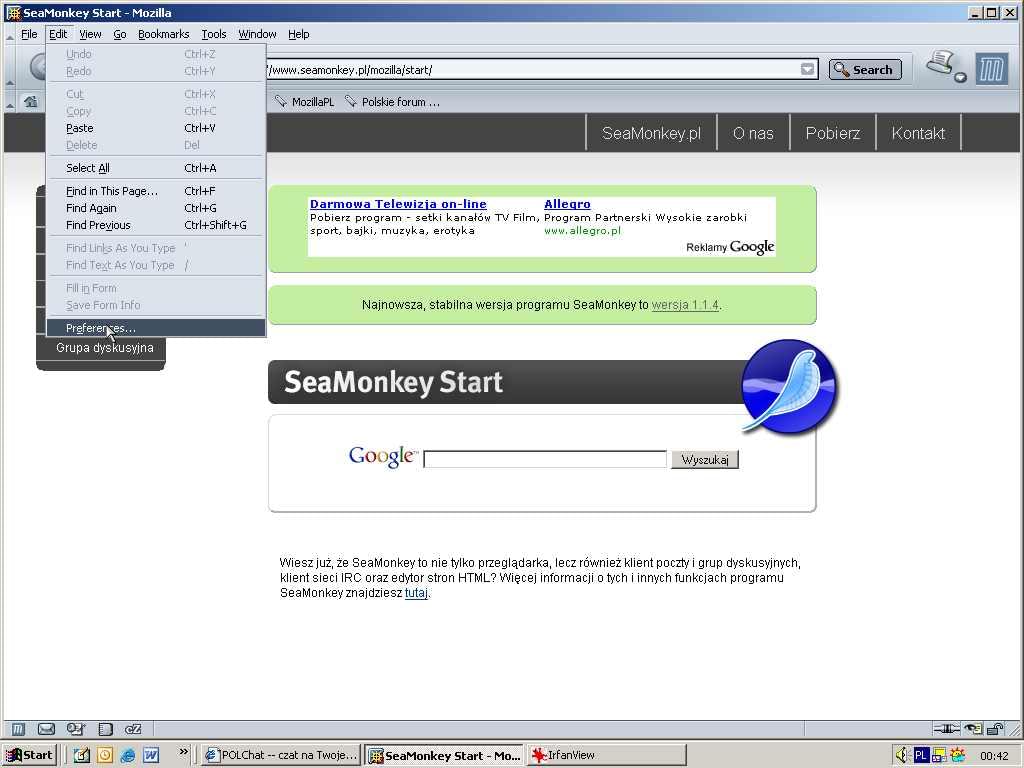Click the Home icon on bookmarks toolbar
1024x768 pixels.
coord(31,101)
